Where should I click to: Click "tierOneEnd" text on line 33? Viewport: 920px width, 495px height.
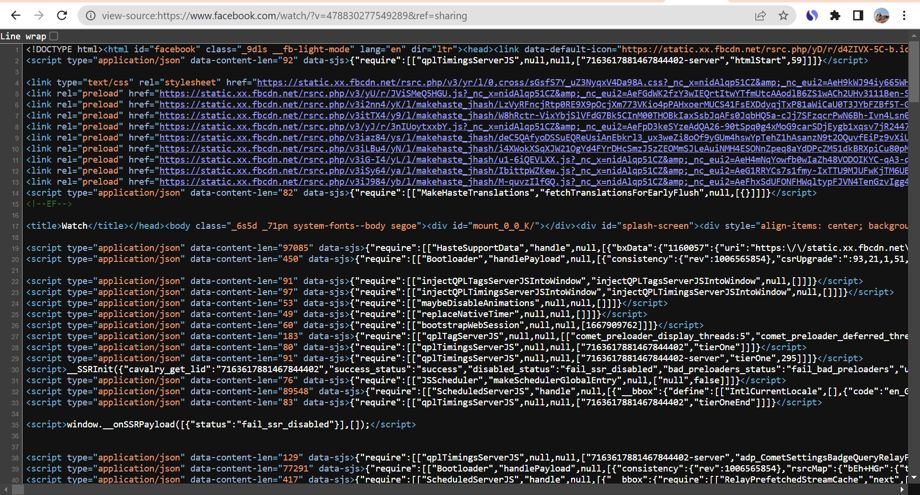[723, 402]
